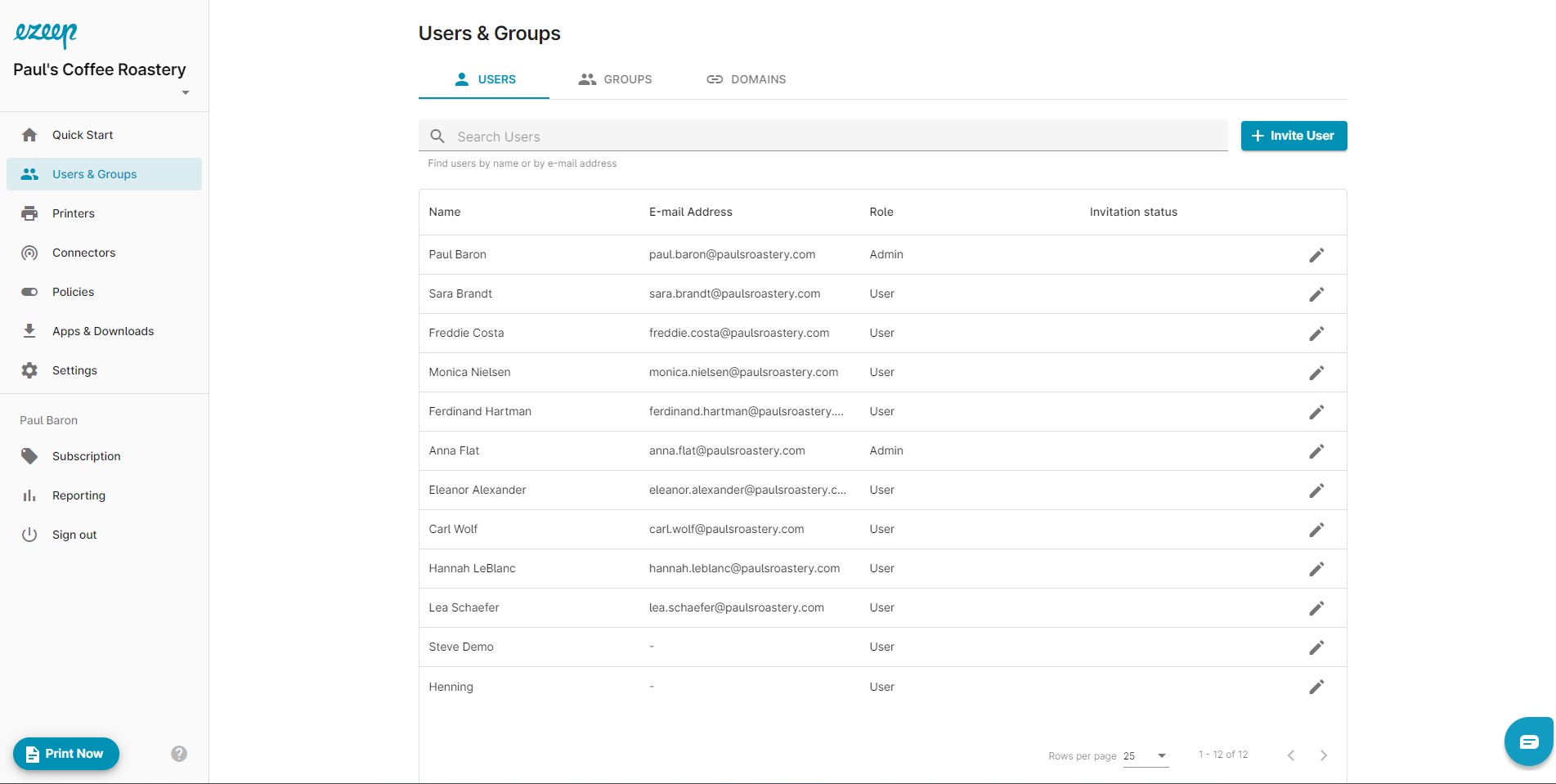Click the name Paul Baron in table
Screen dimensions: 1556x784
point(458,254)
